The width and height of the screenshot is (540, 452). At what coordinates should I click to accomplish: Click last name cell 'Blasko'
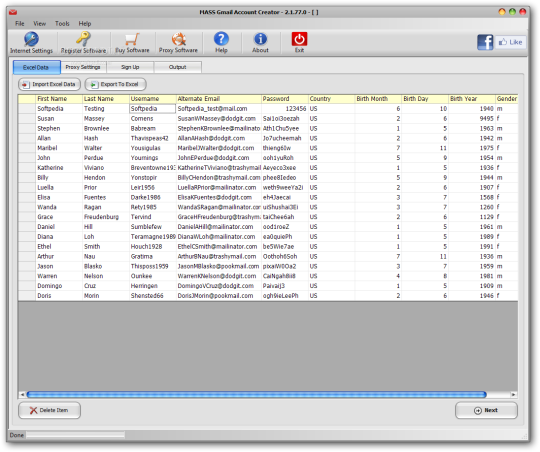point(106,266)
